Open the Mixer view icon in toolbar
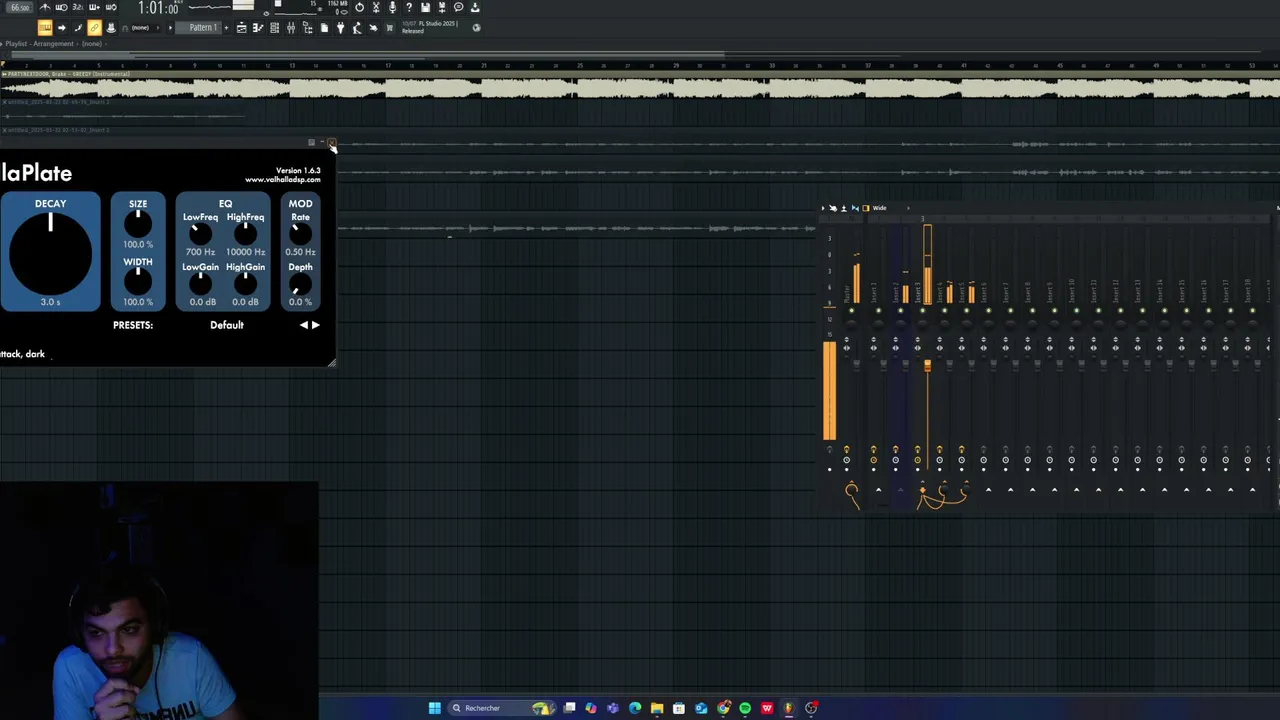This screenshot has width=1280, height=720. 291,28
